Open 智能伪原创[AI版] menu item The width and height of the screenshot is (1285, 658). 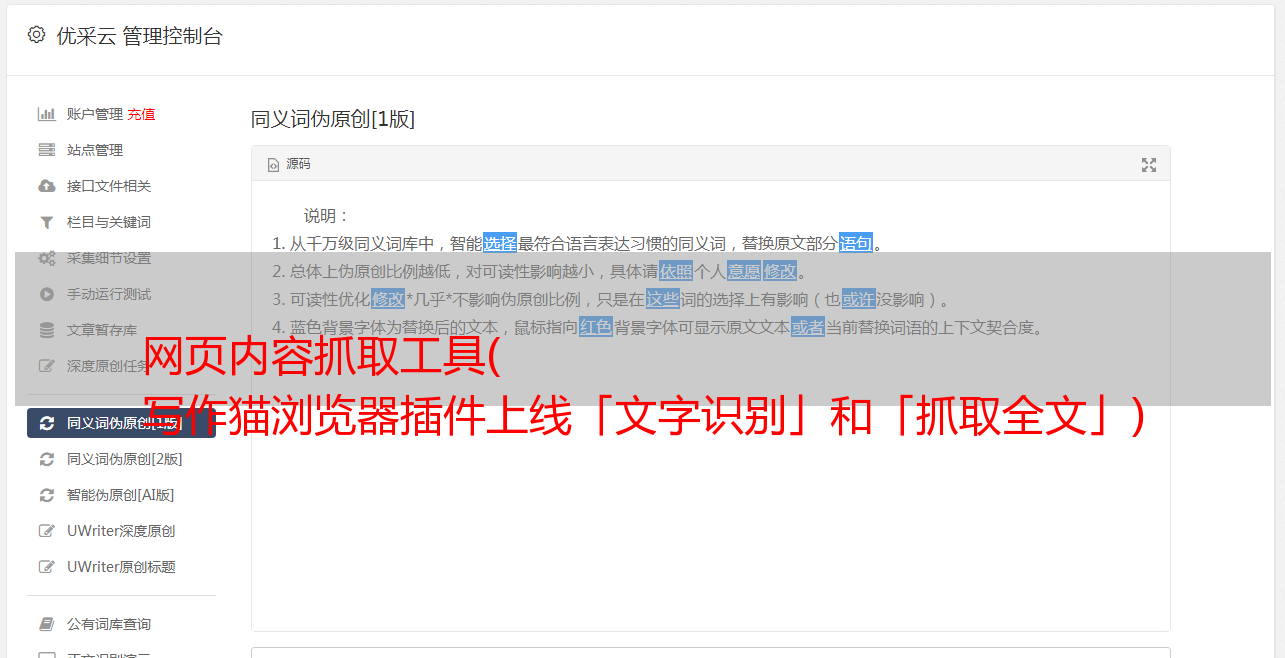coord(121,495)
